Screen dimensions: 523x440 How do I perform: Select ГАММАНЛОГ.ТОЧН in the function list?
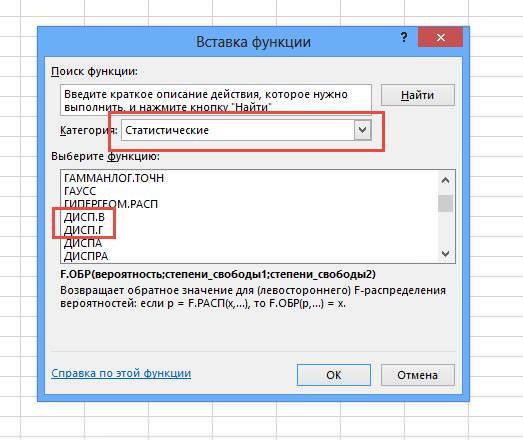114,178
